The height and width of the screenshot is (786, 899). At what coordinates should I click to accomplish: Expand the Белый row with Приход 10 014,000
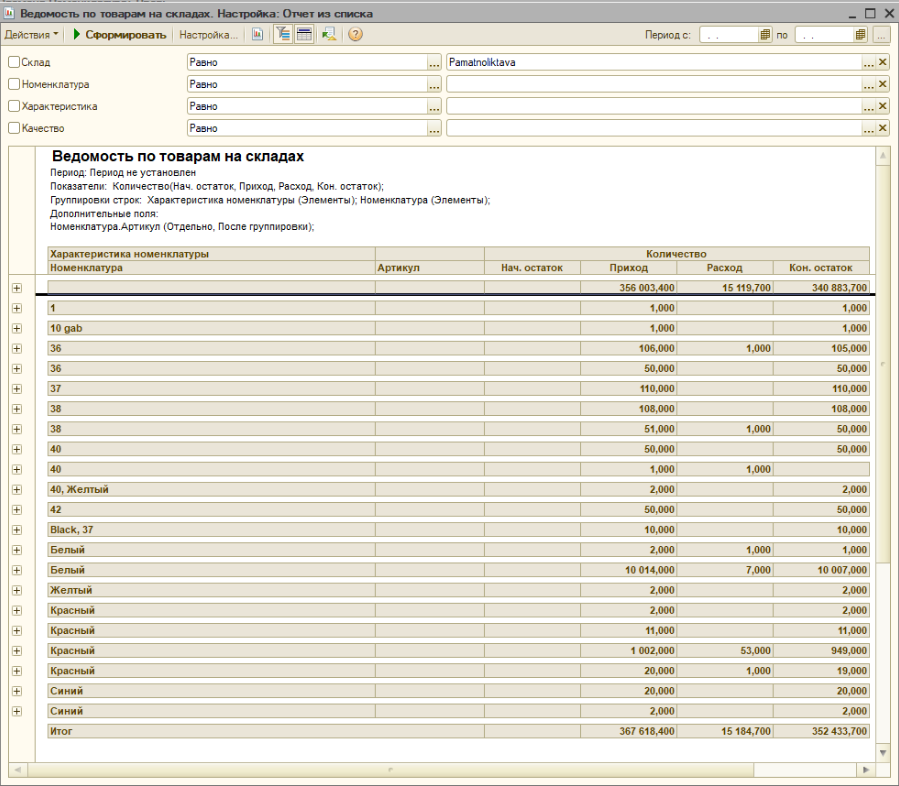pyautogui.click(x=17, y=570)
